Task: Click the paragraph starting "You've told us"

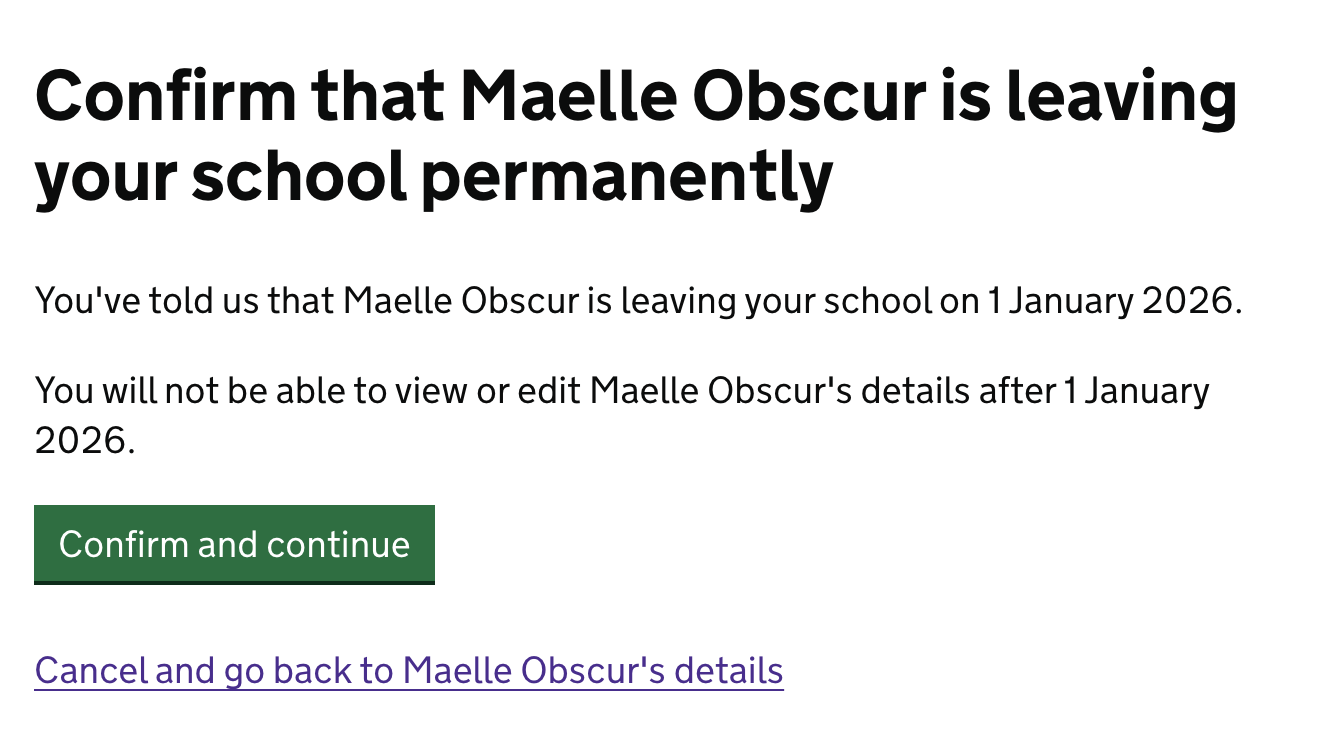Action: [x=638, y=301]
